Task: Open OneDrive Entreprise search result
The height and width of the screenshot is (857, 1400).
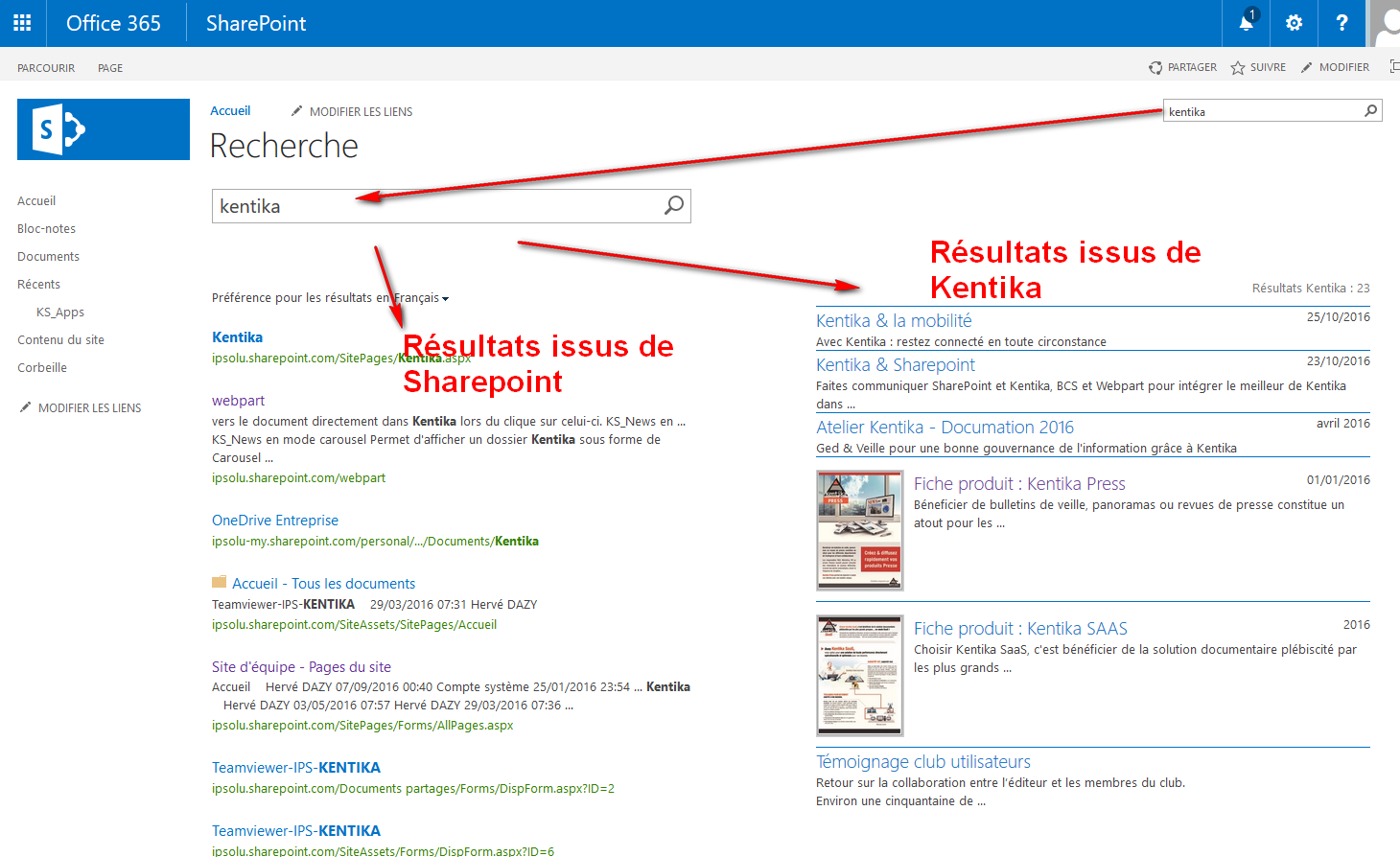Action: 275,521
